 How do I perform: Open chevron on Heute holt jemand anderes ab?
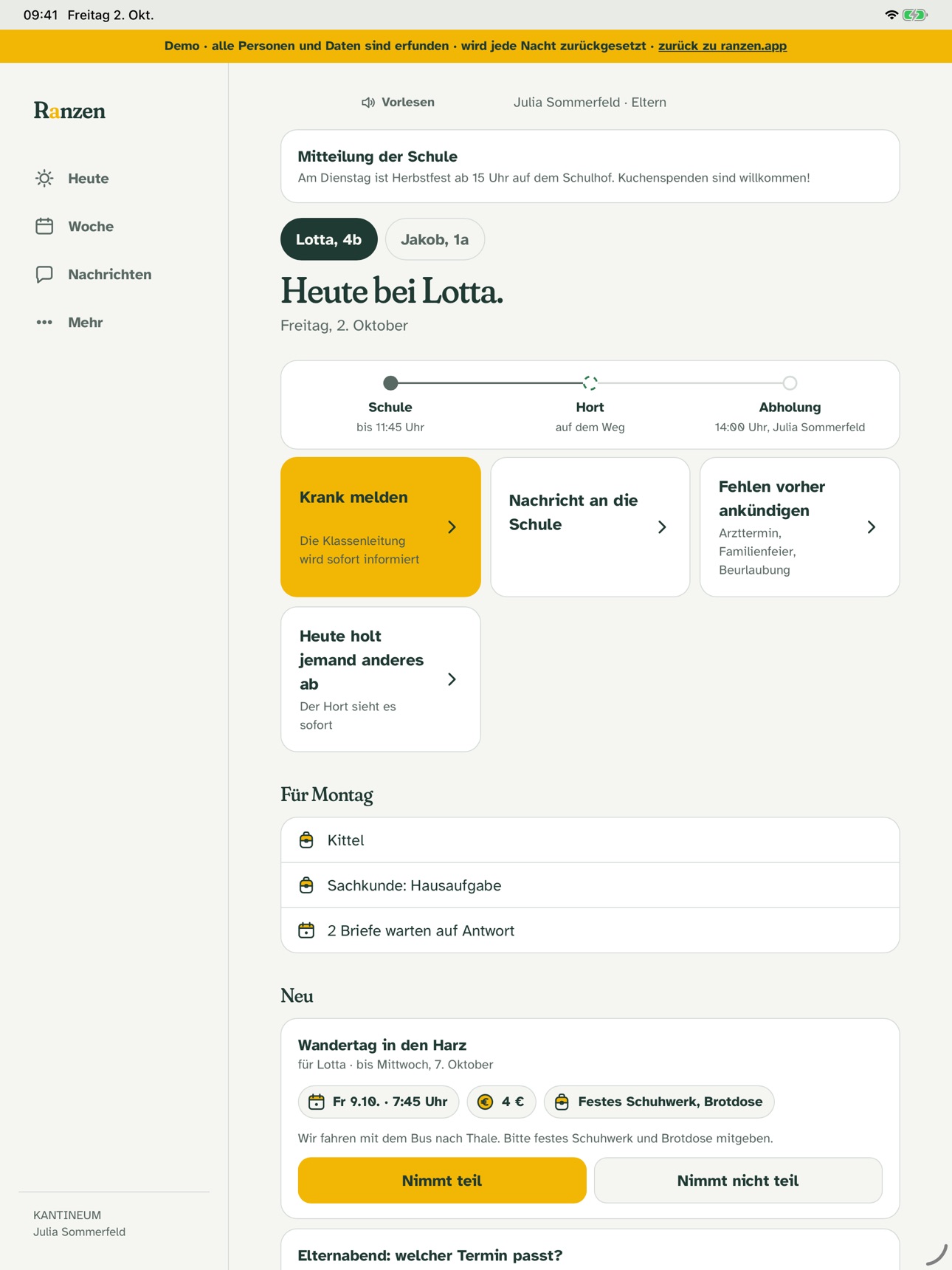[x=452, y=679]
